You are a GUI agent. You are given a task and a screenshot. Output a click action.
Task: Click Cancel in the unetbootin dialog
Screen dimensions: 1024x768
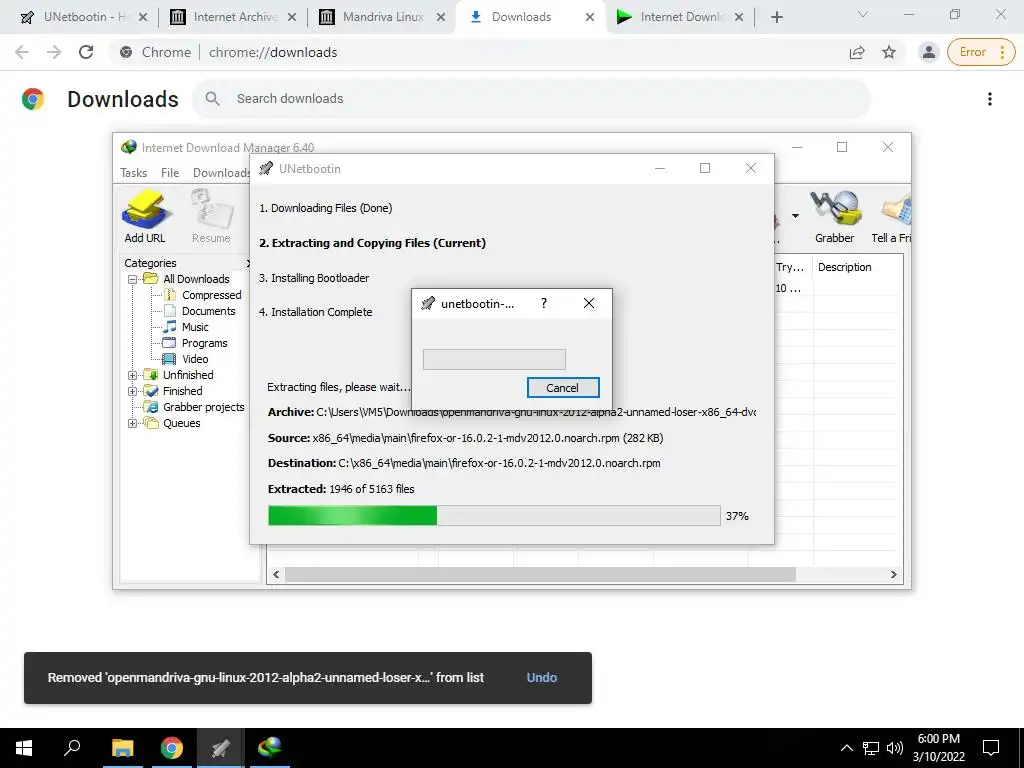(562, 387)
